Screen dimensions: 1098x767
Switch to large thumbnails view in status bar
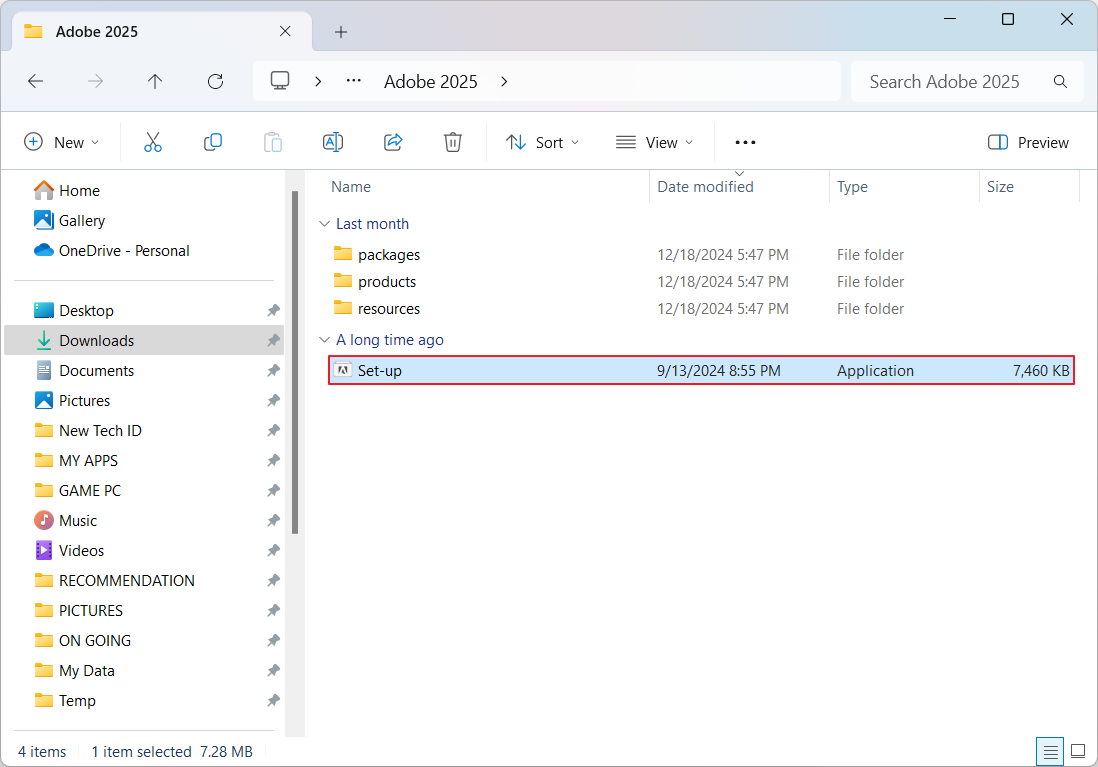pos(1078,752)
